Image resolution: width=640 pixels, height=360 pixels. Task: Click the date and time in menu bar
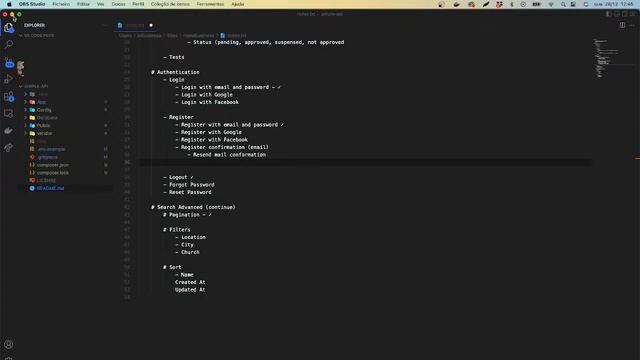click(x=613, y=4)
